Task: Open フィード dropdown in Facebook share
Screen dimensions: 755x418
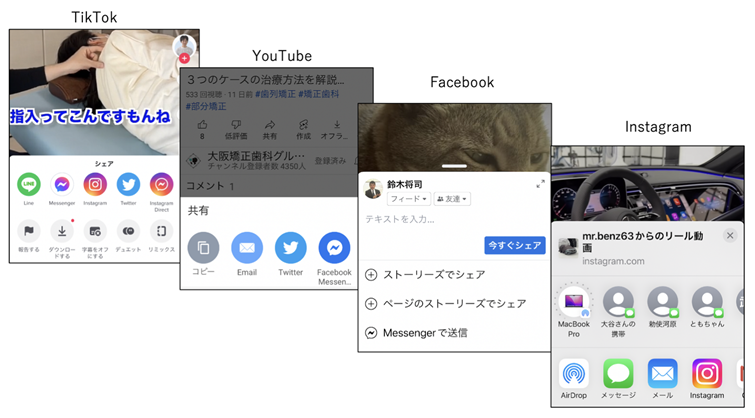Action: click(x=408, y=199)
